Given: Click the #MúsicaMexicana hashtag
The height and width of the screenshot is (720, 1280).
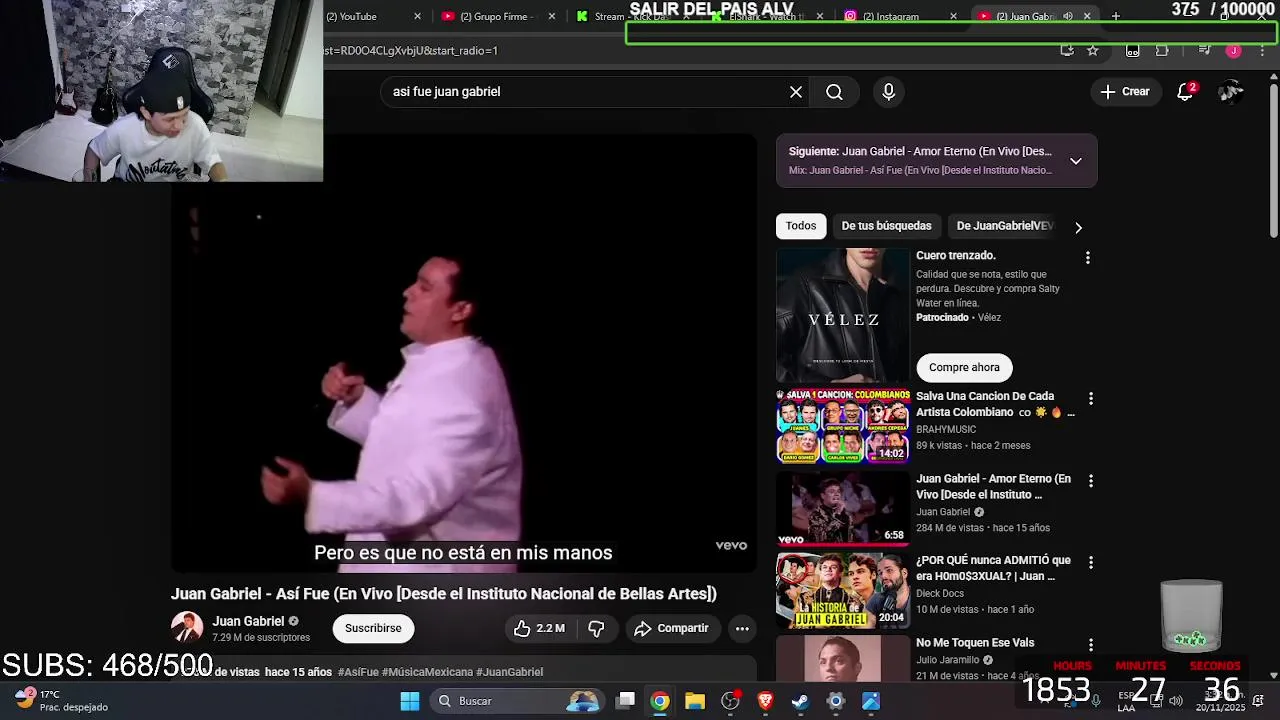Looking at the screenshot, I should (427, 672).
